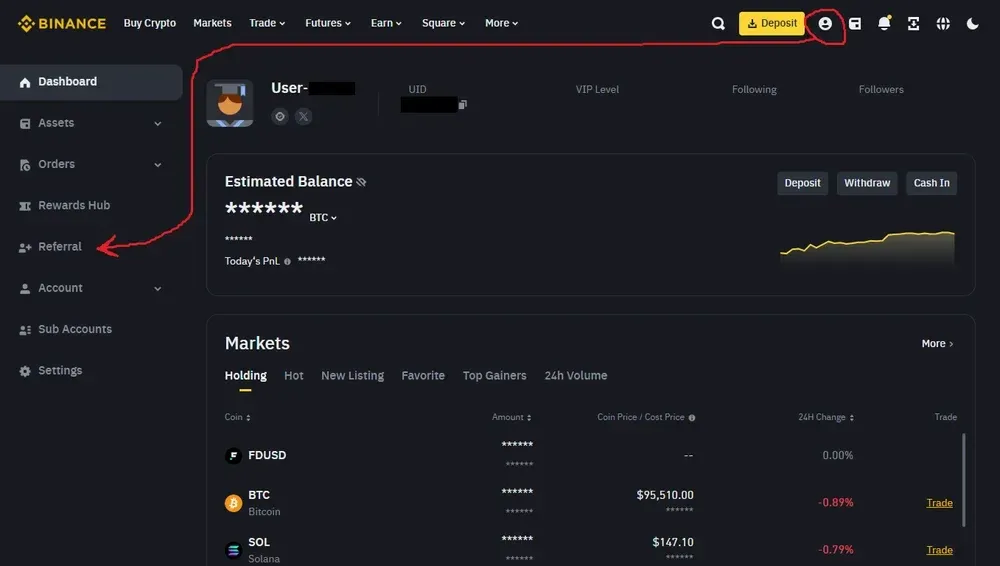Click Markets in top navigation
Screen dimensions: 1000x566
[212, 23]
